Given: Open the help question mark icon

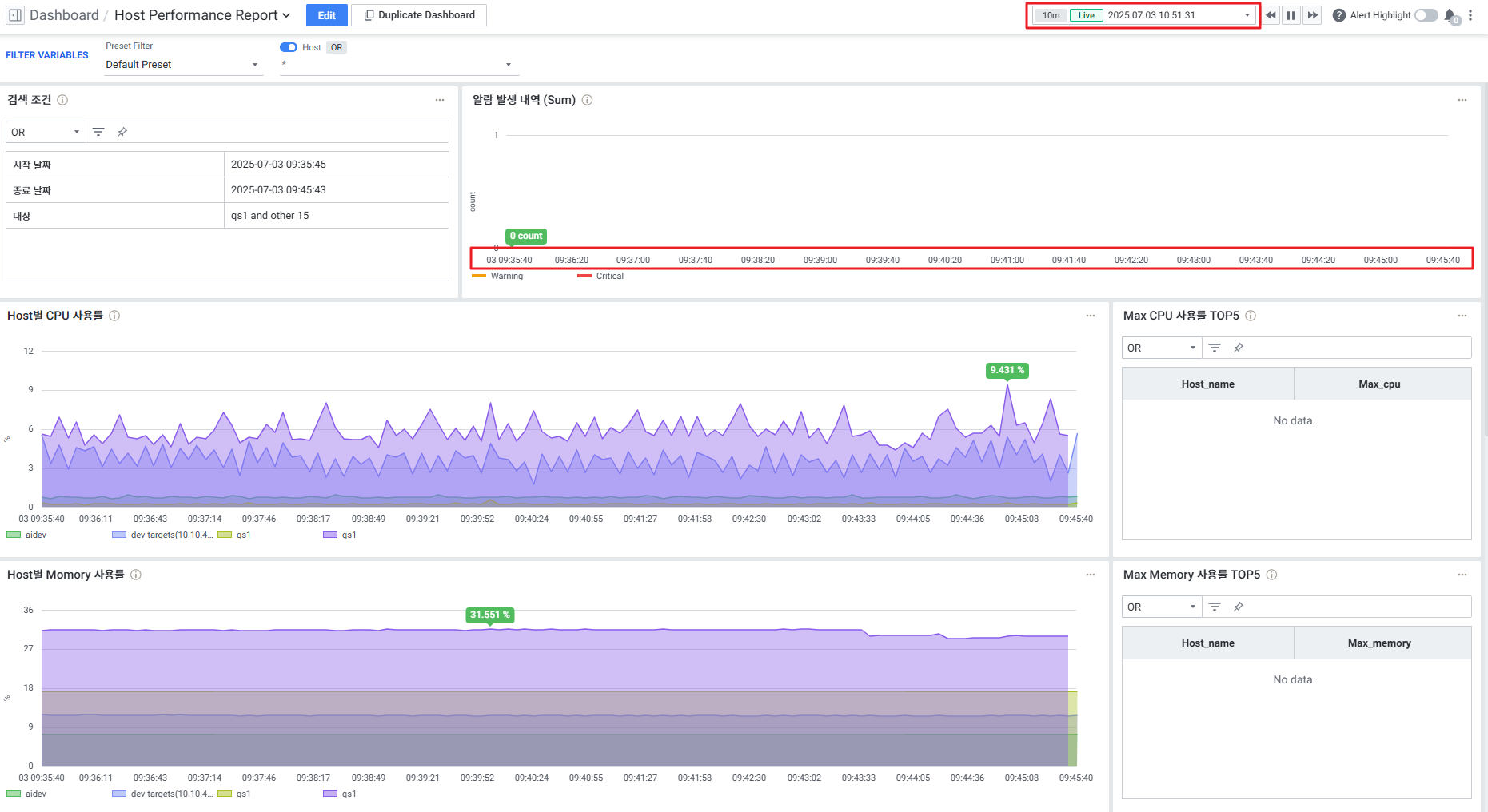Looking at the screenshot, I should point(1338,15).
